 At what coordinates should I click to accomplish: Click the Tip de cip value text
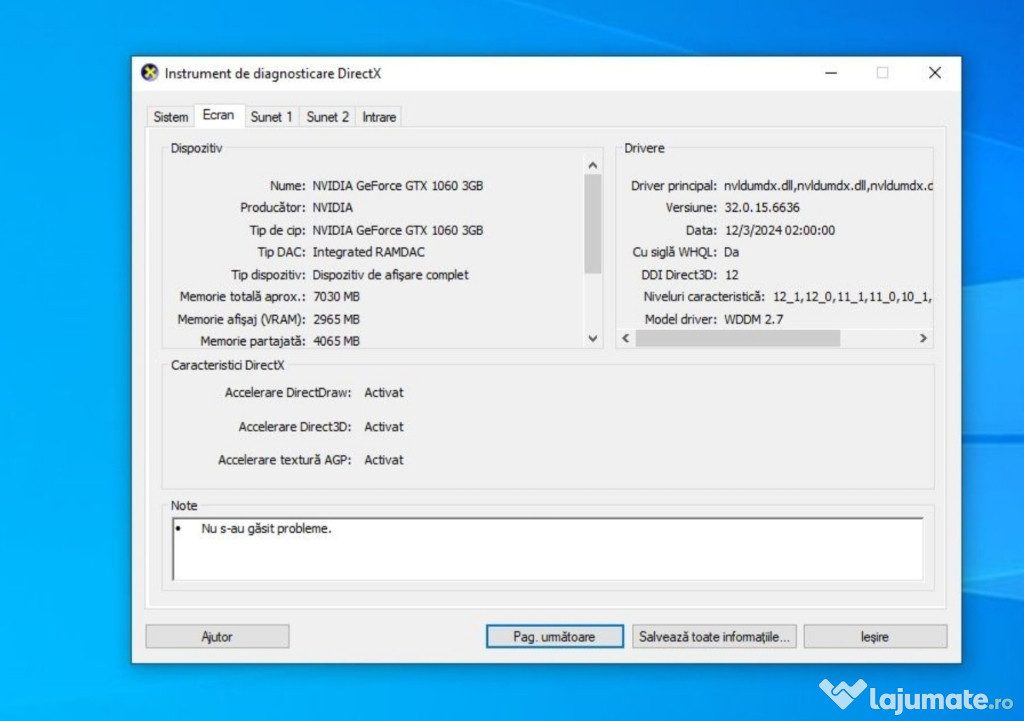click(398, 231)
